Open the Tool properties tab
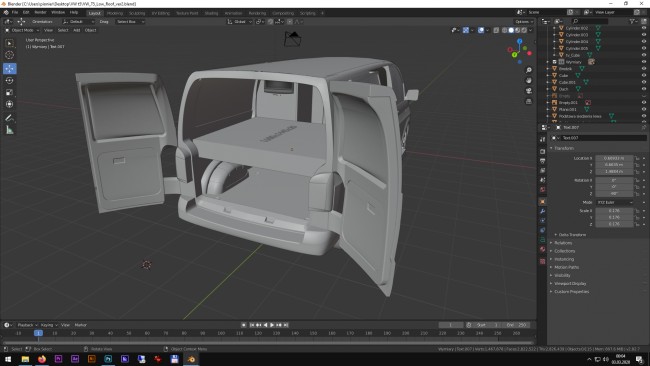 pos(542,140)
